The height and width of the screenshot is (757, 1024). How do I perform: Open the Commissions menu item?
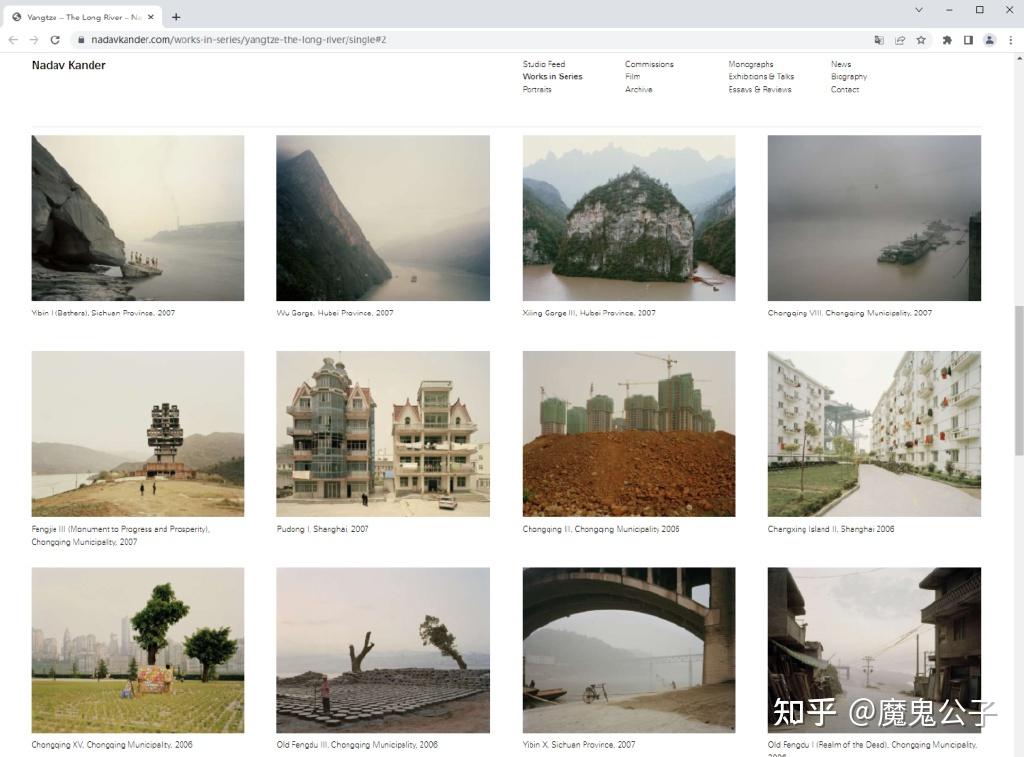[x=649, y=64]
